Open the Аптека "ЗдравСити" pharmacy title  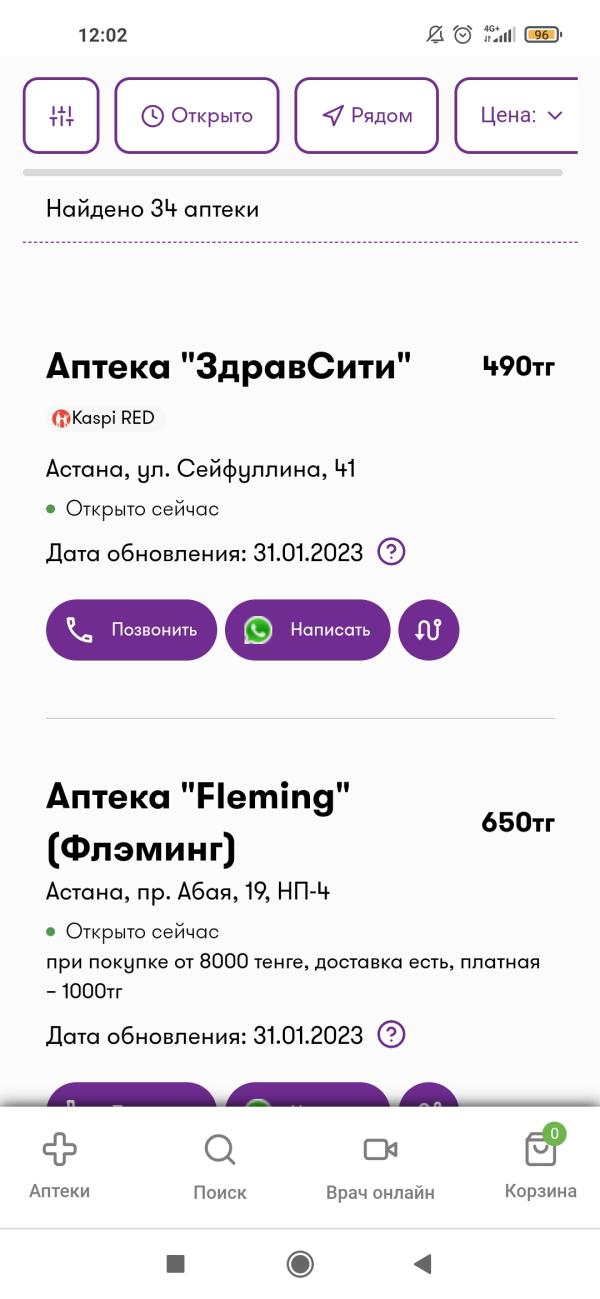229,367
